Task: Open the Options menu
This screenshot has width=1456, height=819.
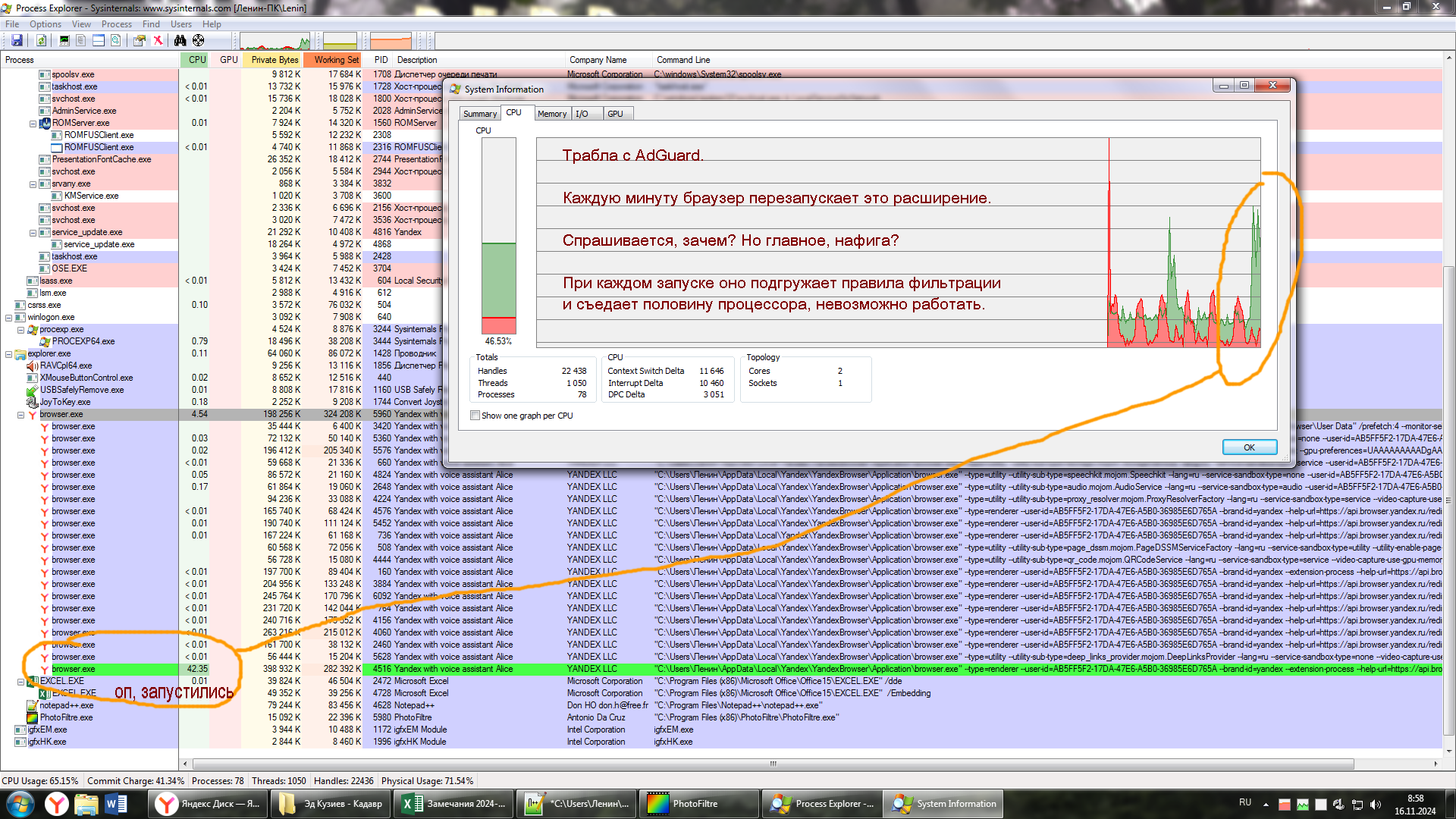Action: [45, 24]
